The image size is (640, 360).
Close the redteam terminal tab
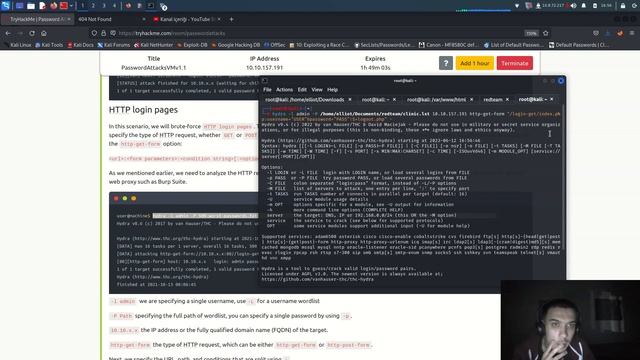click(x=507, y=100)
